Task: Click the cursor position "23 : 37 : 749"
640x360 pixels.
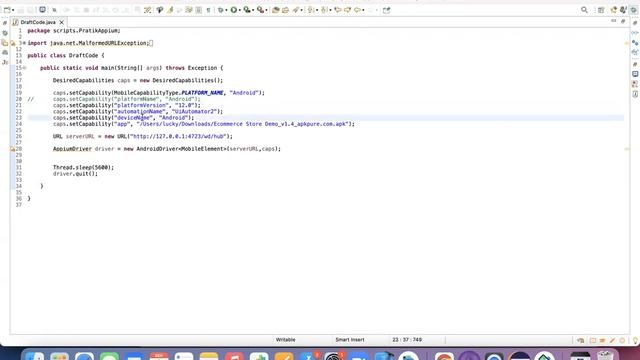Action: click(x=407, y=340)
